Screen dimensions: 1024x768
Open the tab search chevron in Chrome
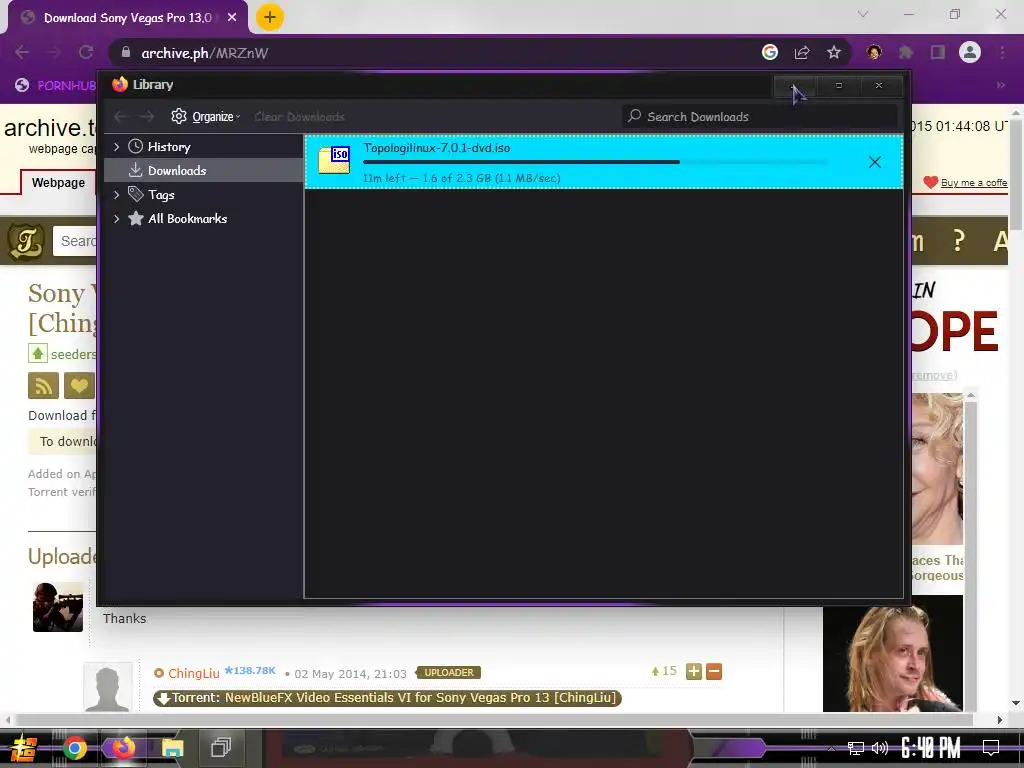click(863, 14)
